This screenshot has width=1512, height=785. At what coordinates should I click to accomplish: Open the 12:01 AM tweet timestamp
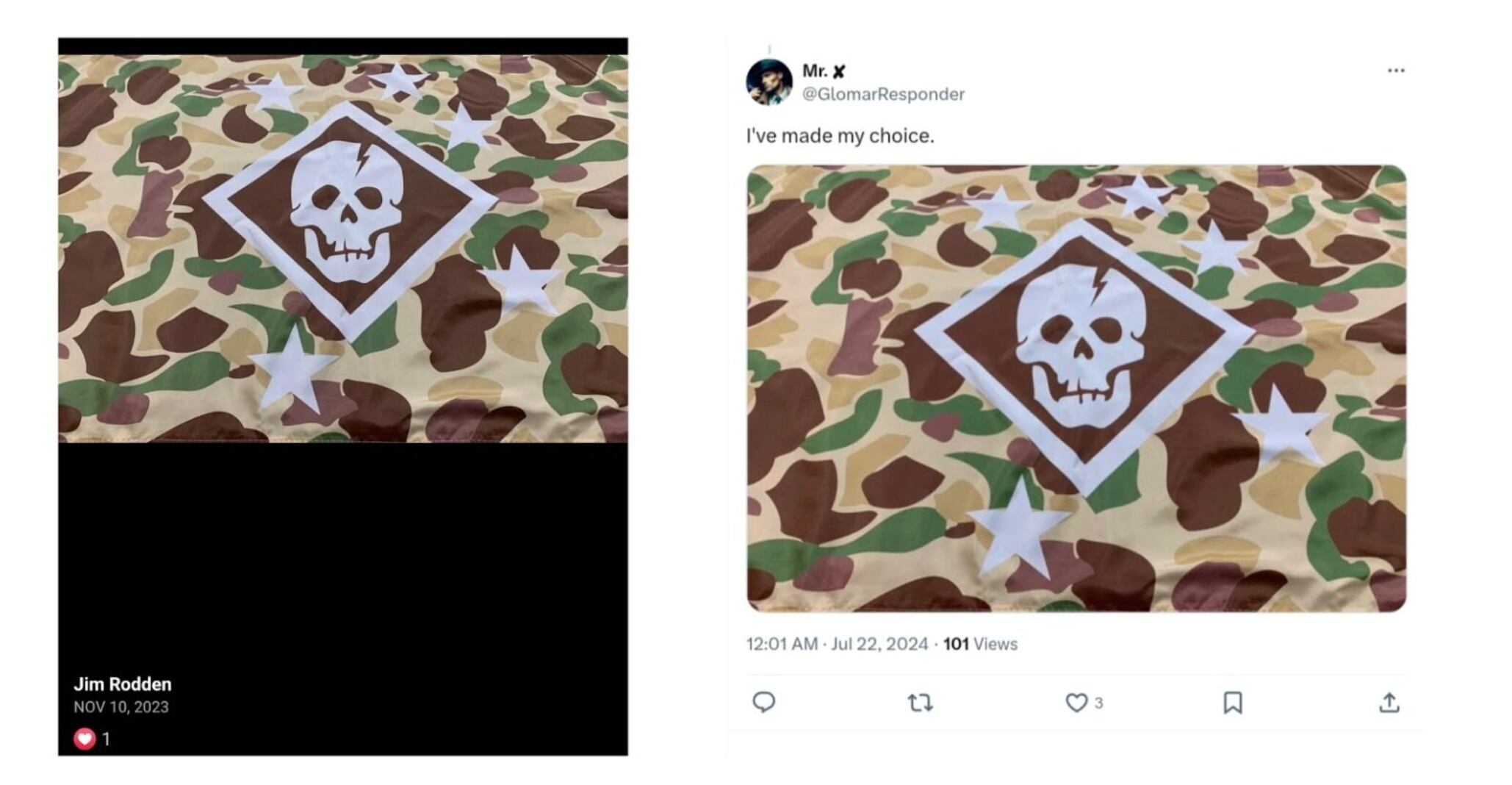[836, 644]
